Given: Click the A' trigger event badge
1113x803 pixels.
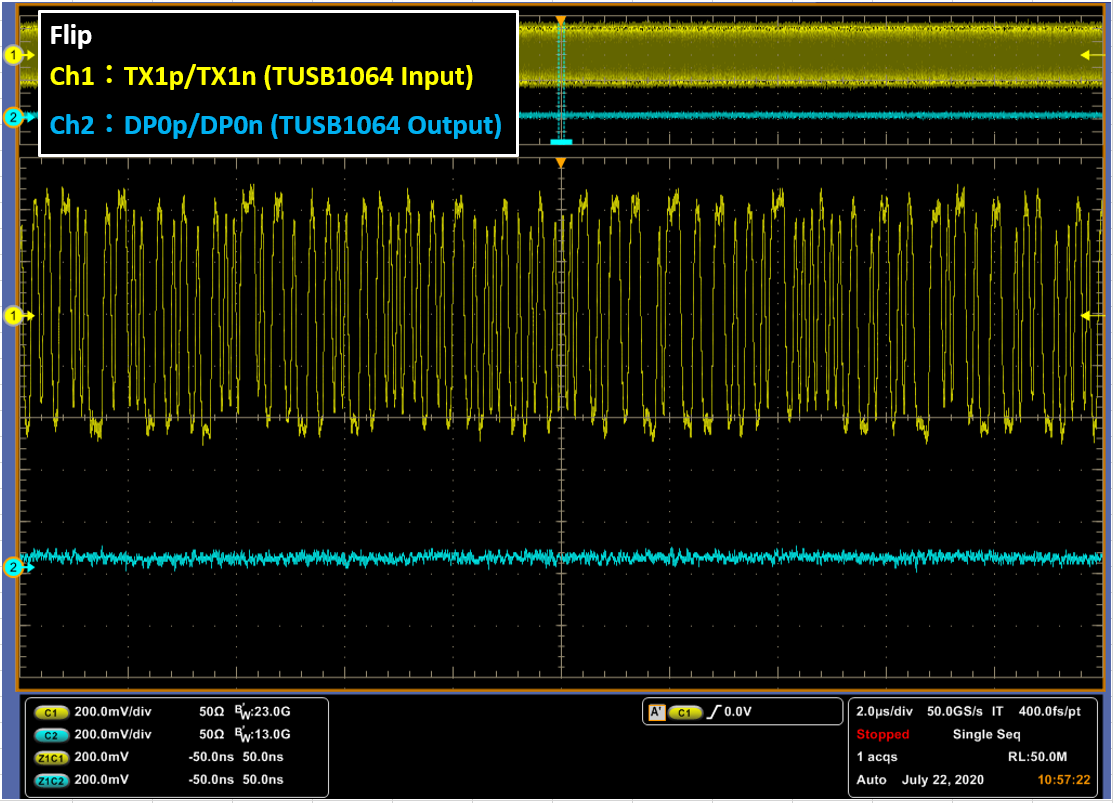Looking at the screenshot, I should (657, 712).
